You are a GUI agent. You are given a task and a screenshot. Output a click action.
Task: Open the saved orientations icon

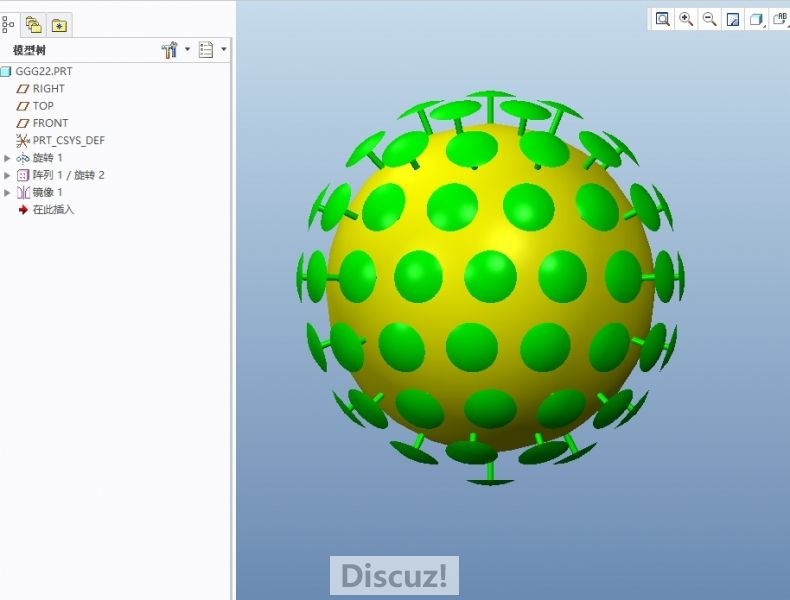[780, 19]
